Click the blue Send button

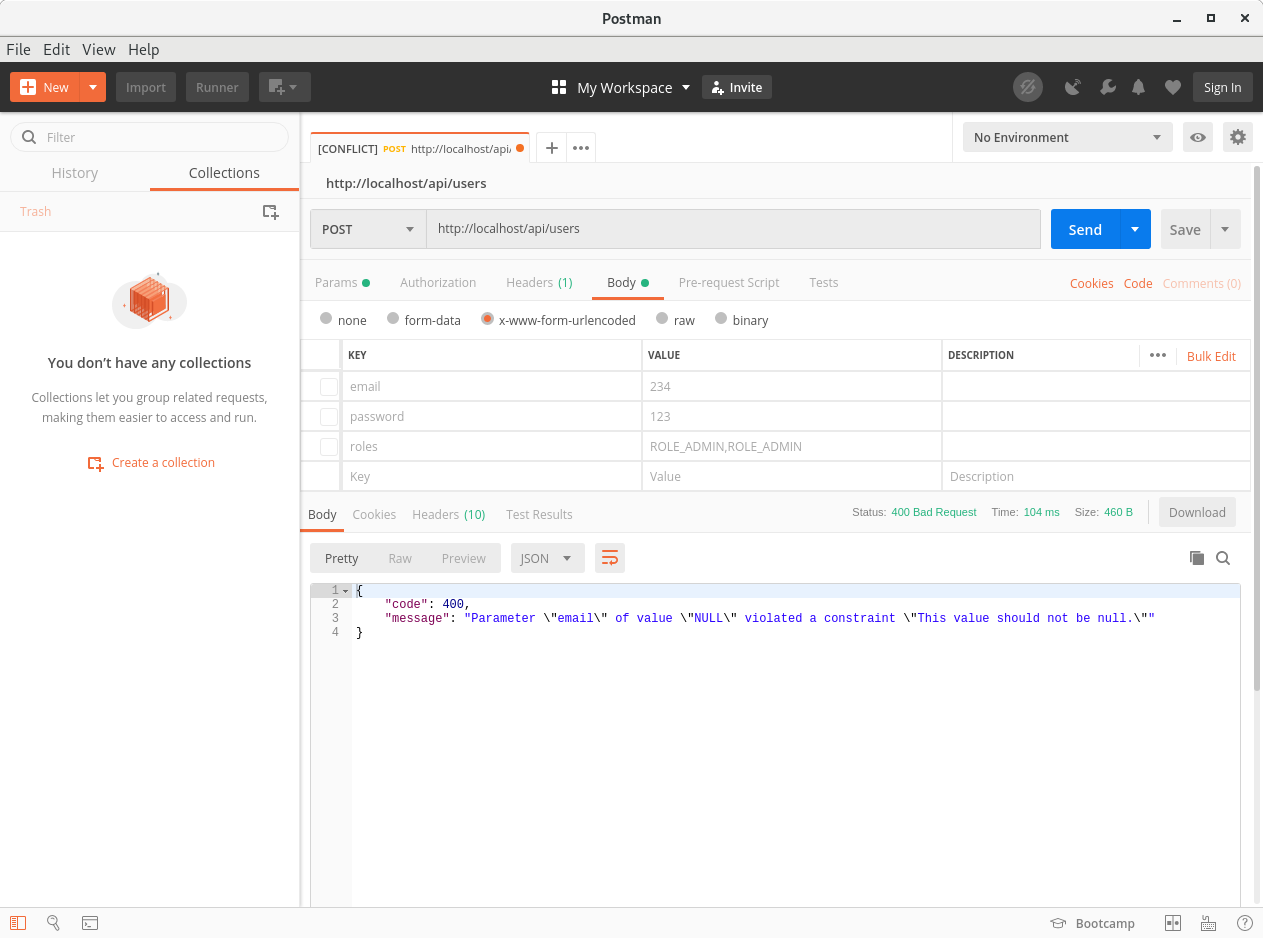click(1085, 229)
